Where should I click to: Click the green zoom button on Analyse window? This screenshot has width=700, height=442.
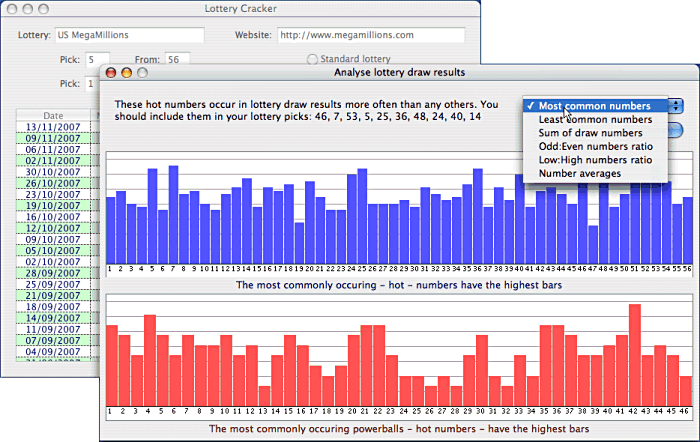click(142, 73)
